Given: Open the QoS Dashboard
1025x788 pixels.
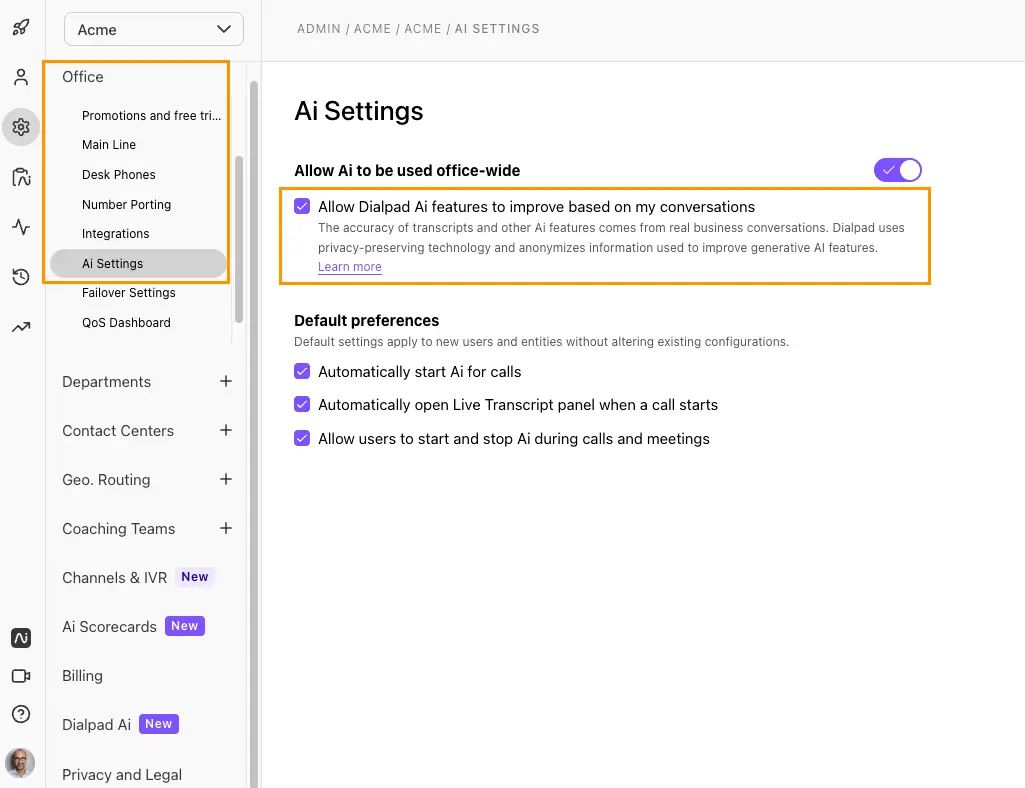Looking at the screenshot, I should click(x=126, y=322).
